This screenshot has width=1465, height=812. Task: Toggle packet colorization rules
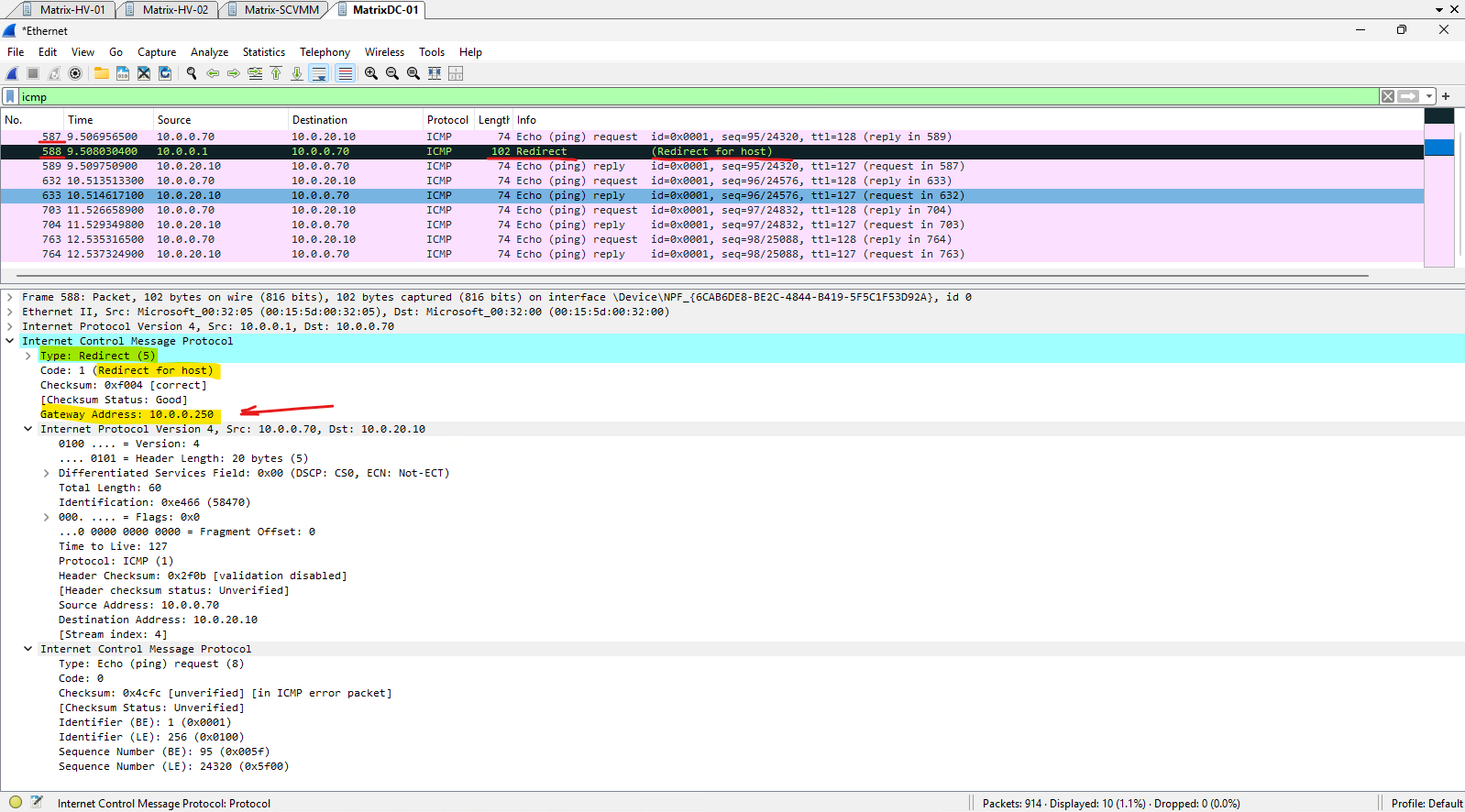click(345, 73)
